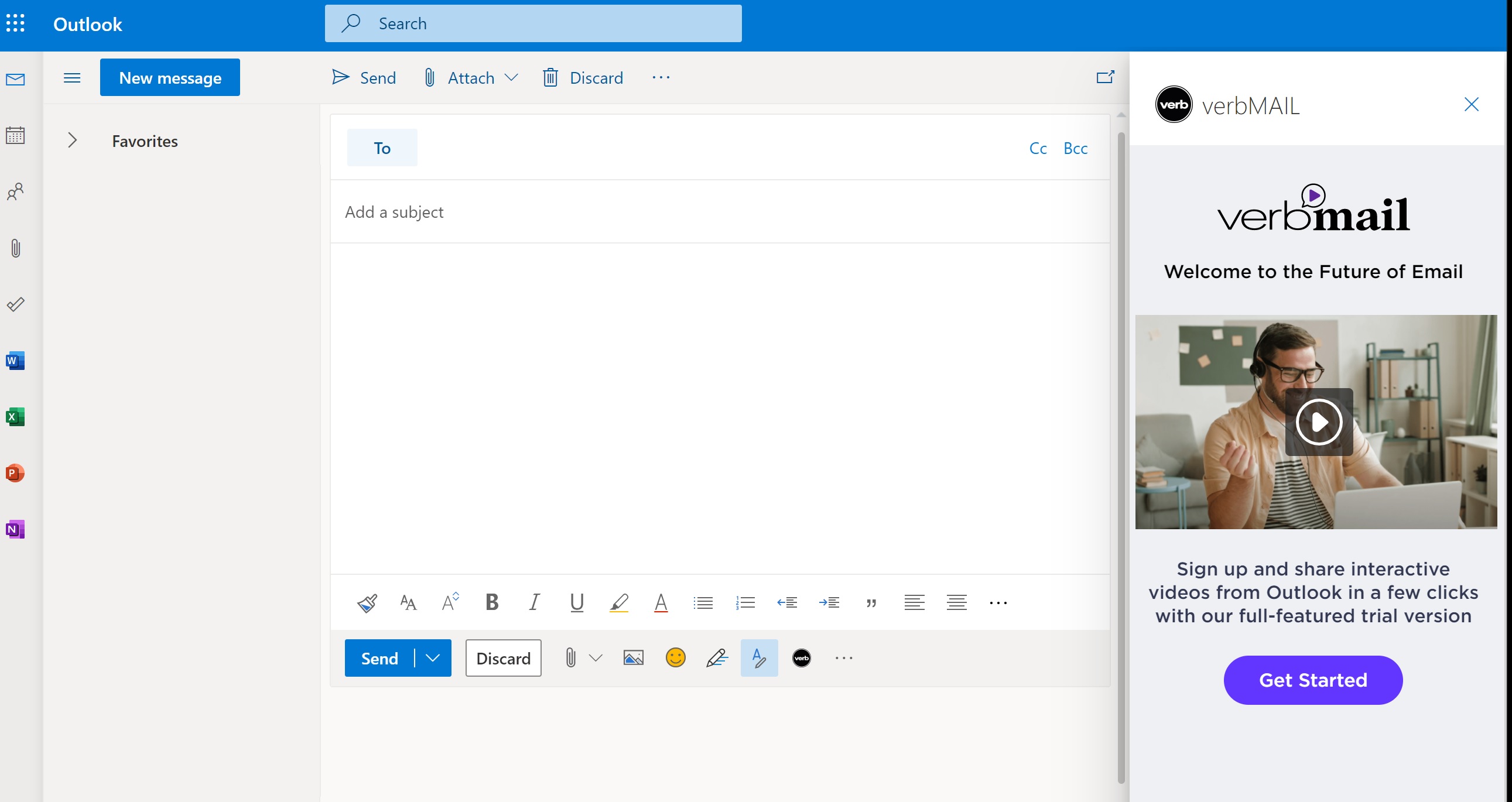Pick the Font color
1512x802 pixels.
pyautogui.click(x=661, y=602)
